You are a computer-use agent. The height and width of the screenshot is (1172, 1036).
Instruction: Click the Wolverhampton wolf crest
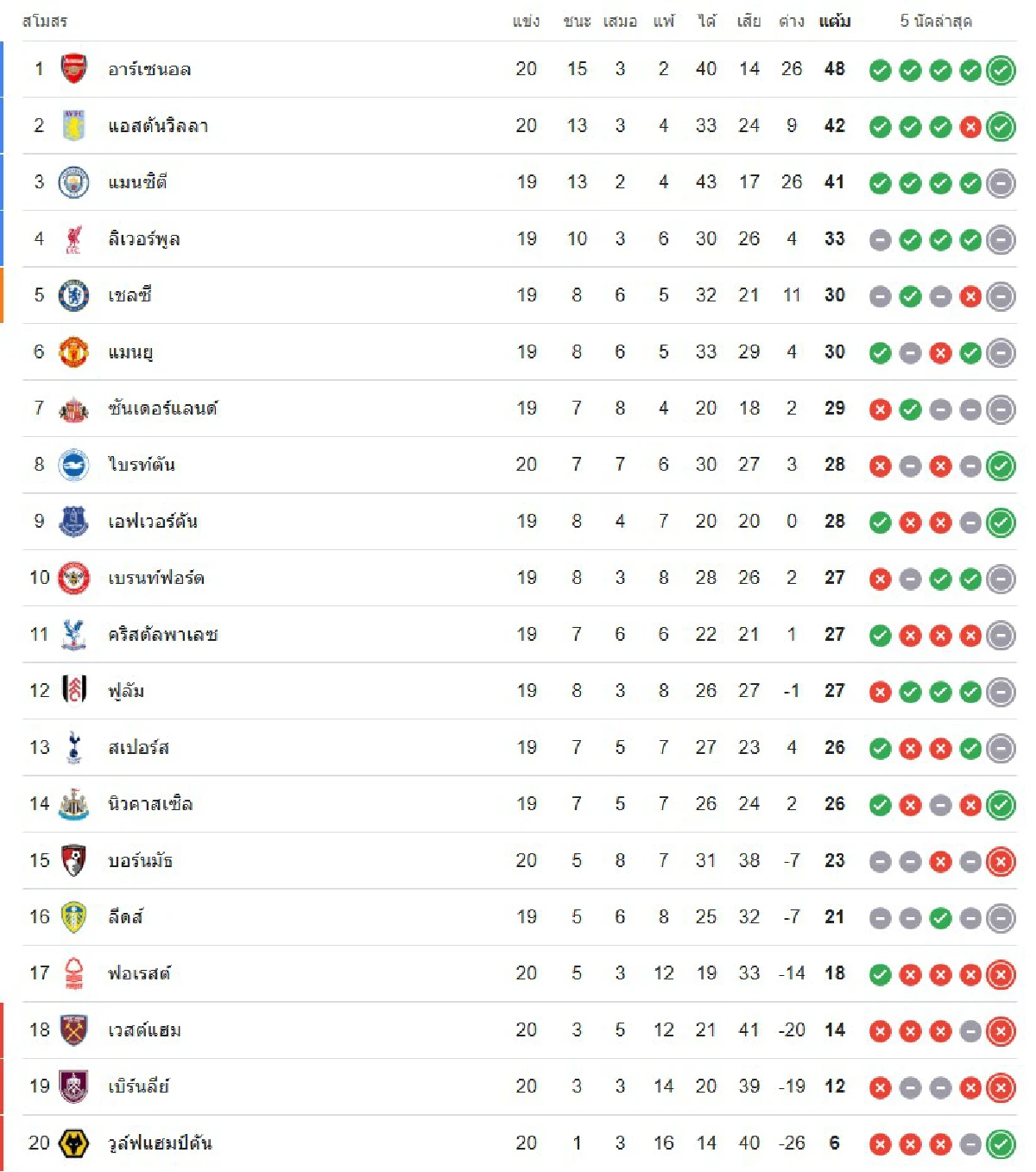[73, 1143]
